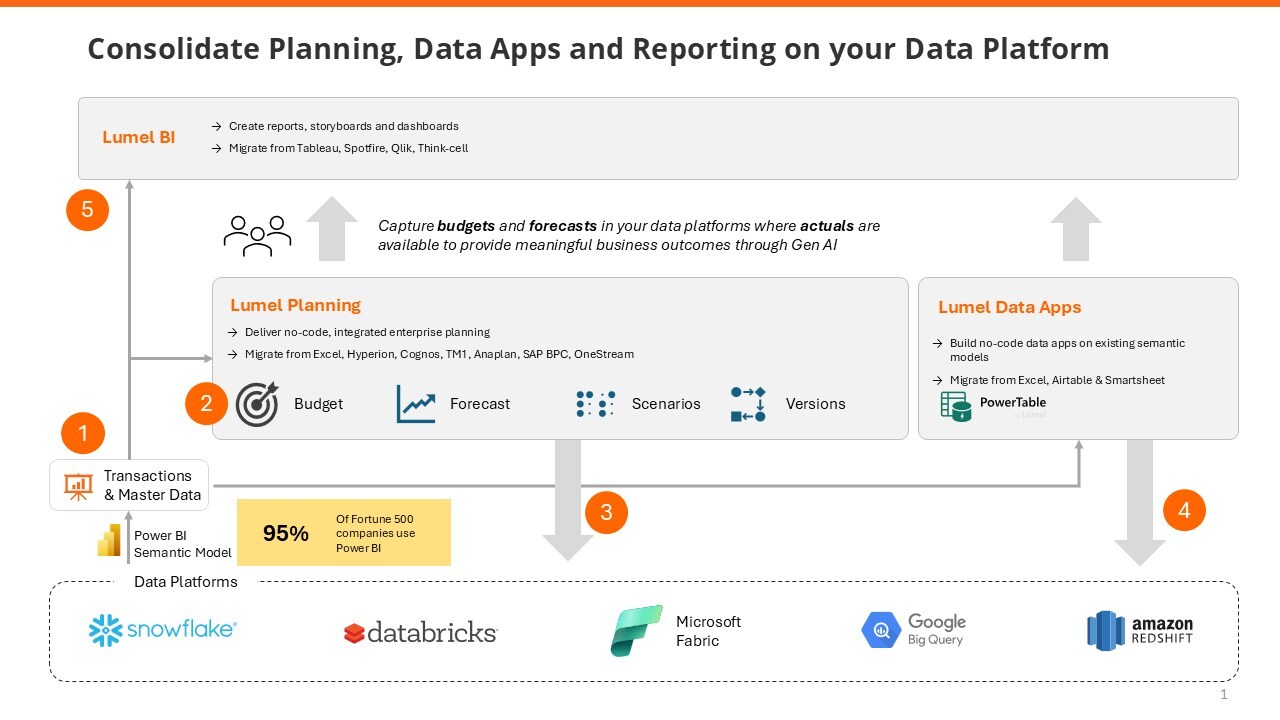Click the Forecast line chart icon
This screenshot has height=720, width=1280.
point(416,404)
